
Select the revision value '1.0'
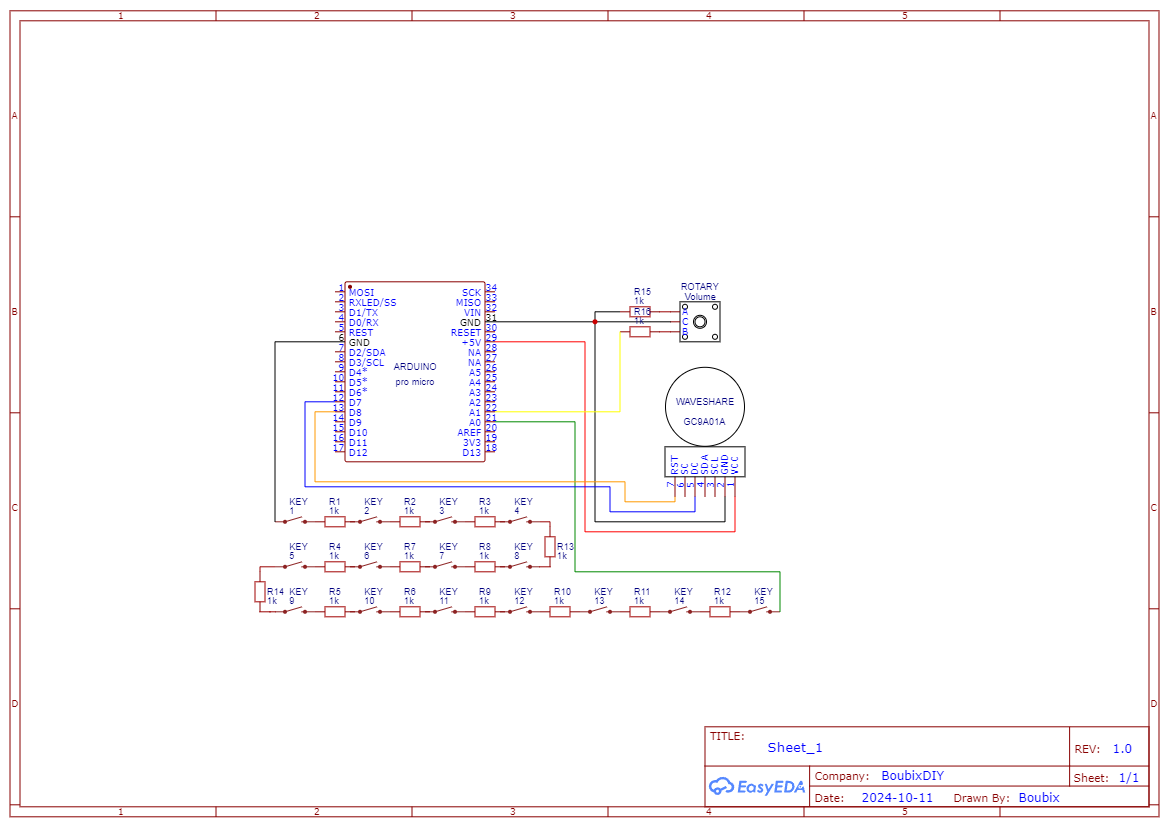(x=1122, y=749)
